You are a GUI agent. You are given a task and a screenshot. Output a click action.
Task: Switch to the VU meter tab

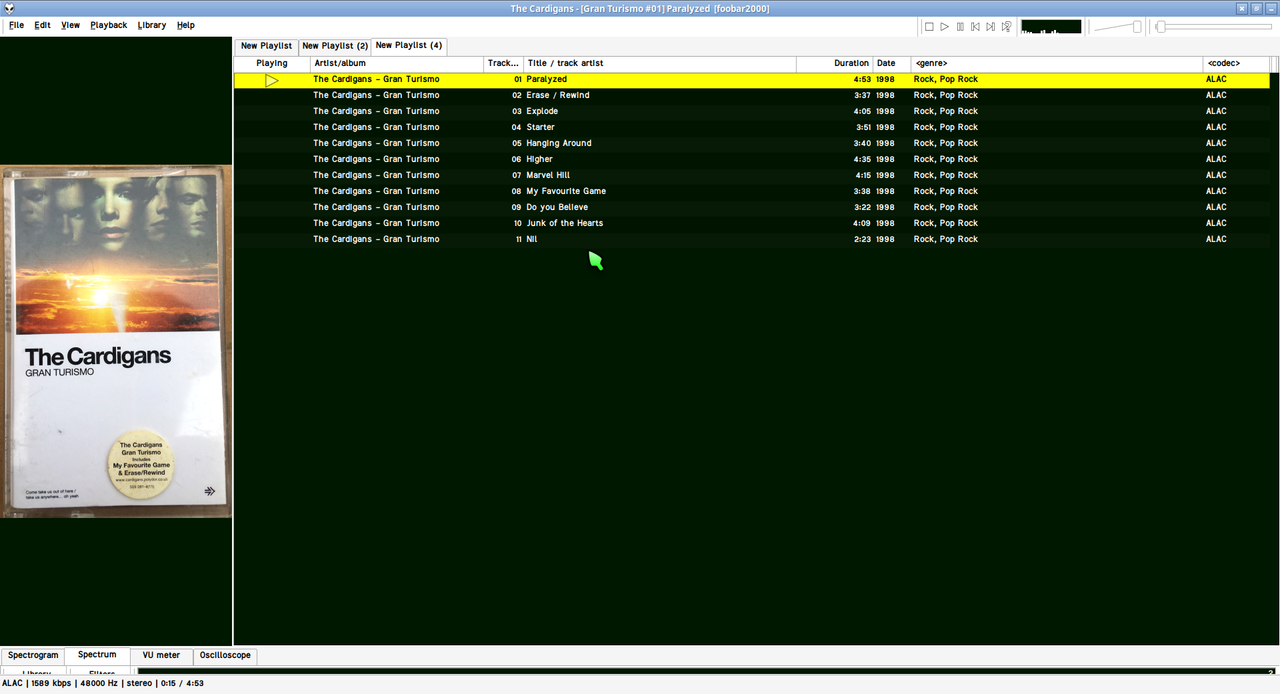(161, 656)
